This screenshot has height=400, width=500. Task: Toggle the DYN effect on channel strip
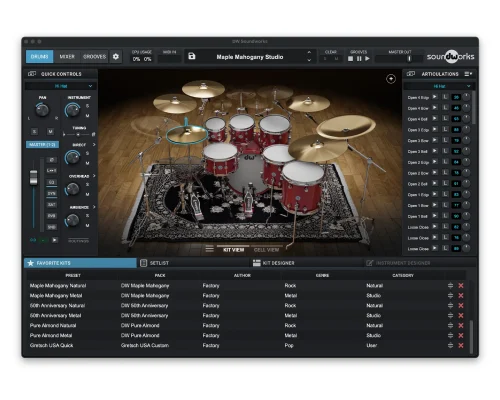(x=51, y=193)
